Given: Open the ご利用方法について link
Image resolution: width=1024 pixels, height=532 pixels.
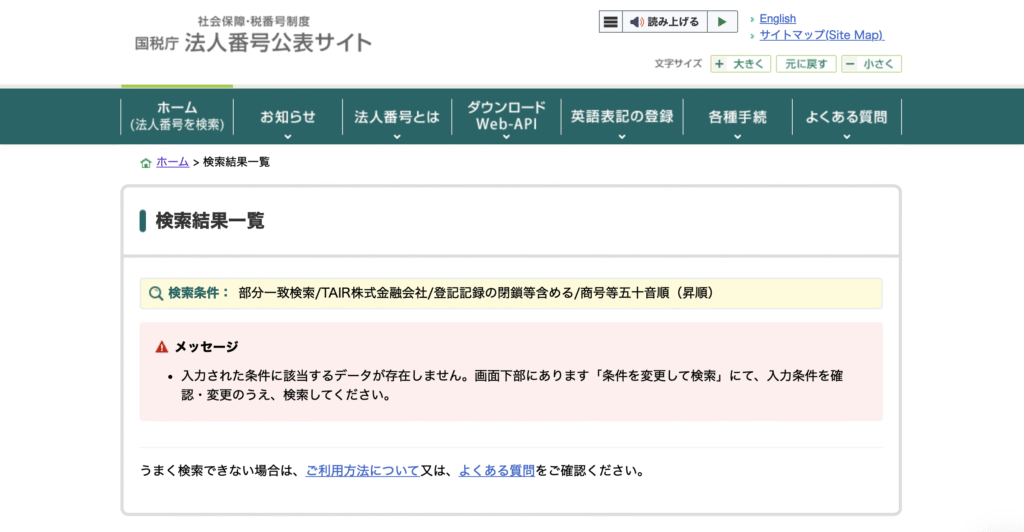Looking at the screenshot, I should pyautogui.click(x=362, y=471).
